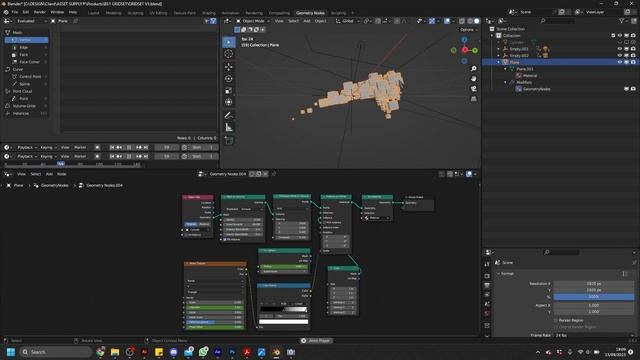This screenshot has height=360, width=640.
Task: Open the Render menu
Action: click(x=40, y=12)
